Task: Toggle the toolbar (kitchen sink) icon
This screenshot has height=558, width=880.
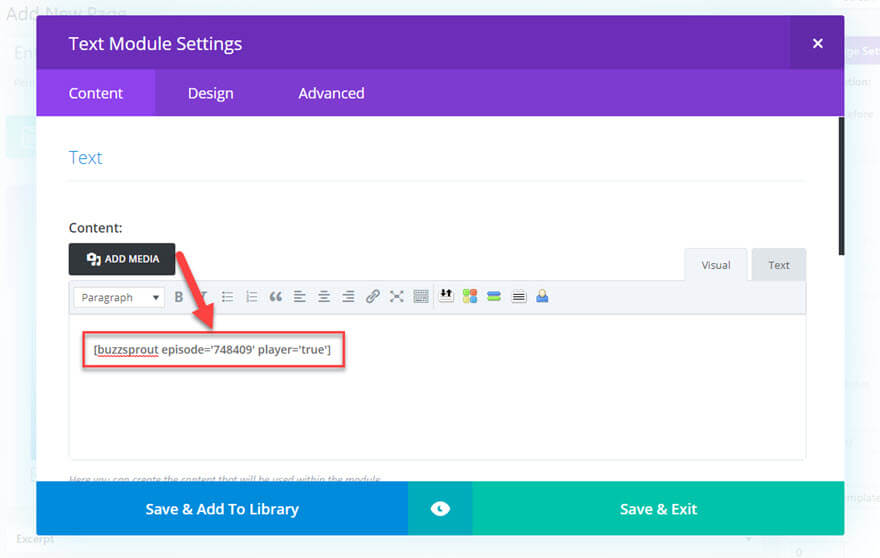Action: click(421, 297)
